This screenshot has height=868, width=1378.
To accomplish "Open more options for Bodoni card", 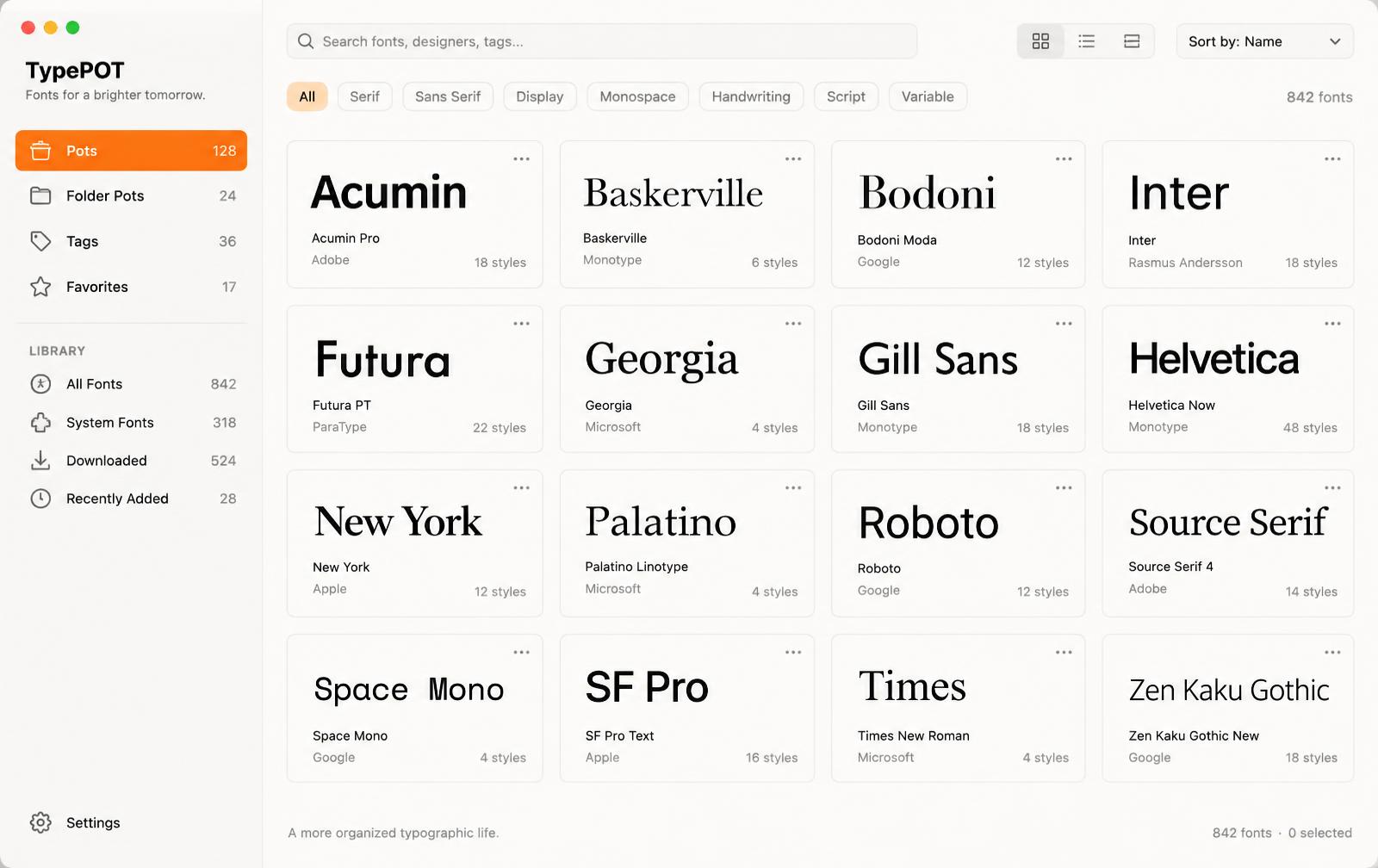I will (x=1064, y=159).
